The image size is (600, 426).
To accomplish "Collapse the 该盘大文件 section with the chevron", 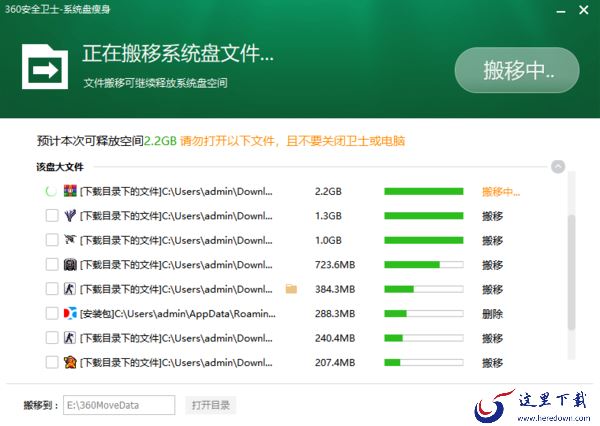I will 558,166.
